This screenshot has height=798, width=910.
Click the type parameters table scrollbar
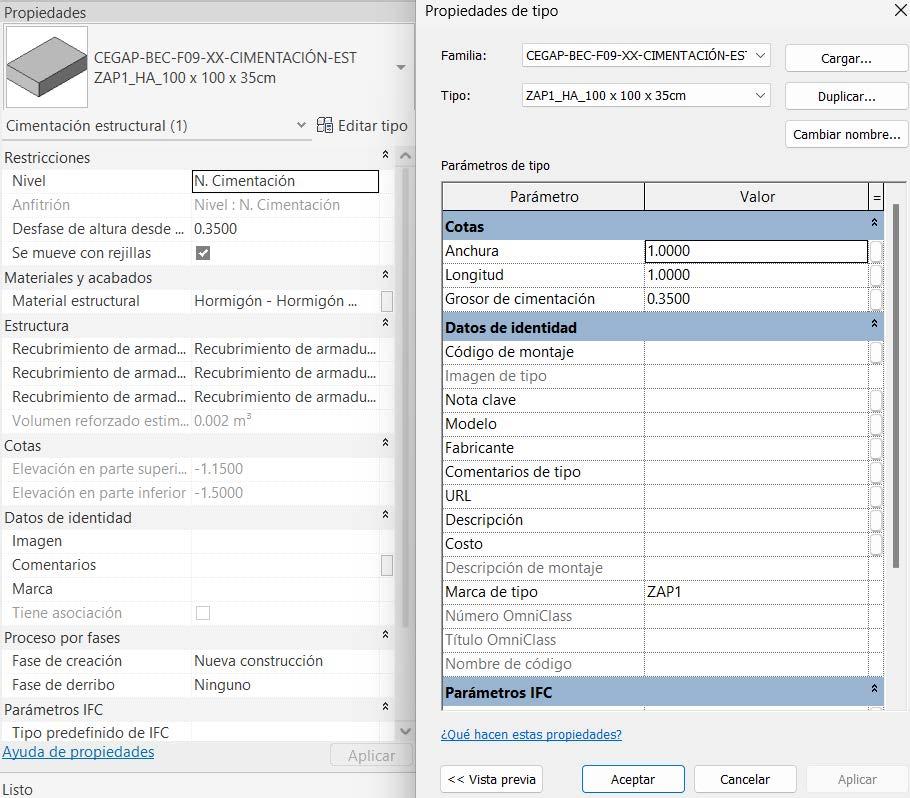895,386
